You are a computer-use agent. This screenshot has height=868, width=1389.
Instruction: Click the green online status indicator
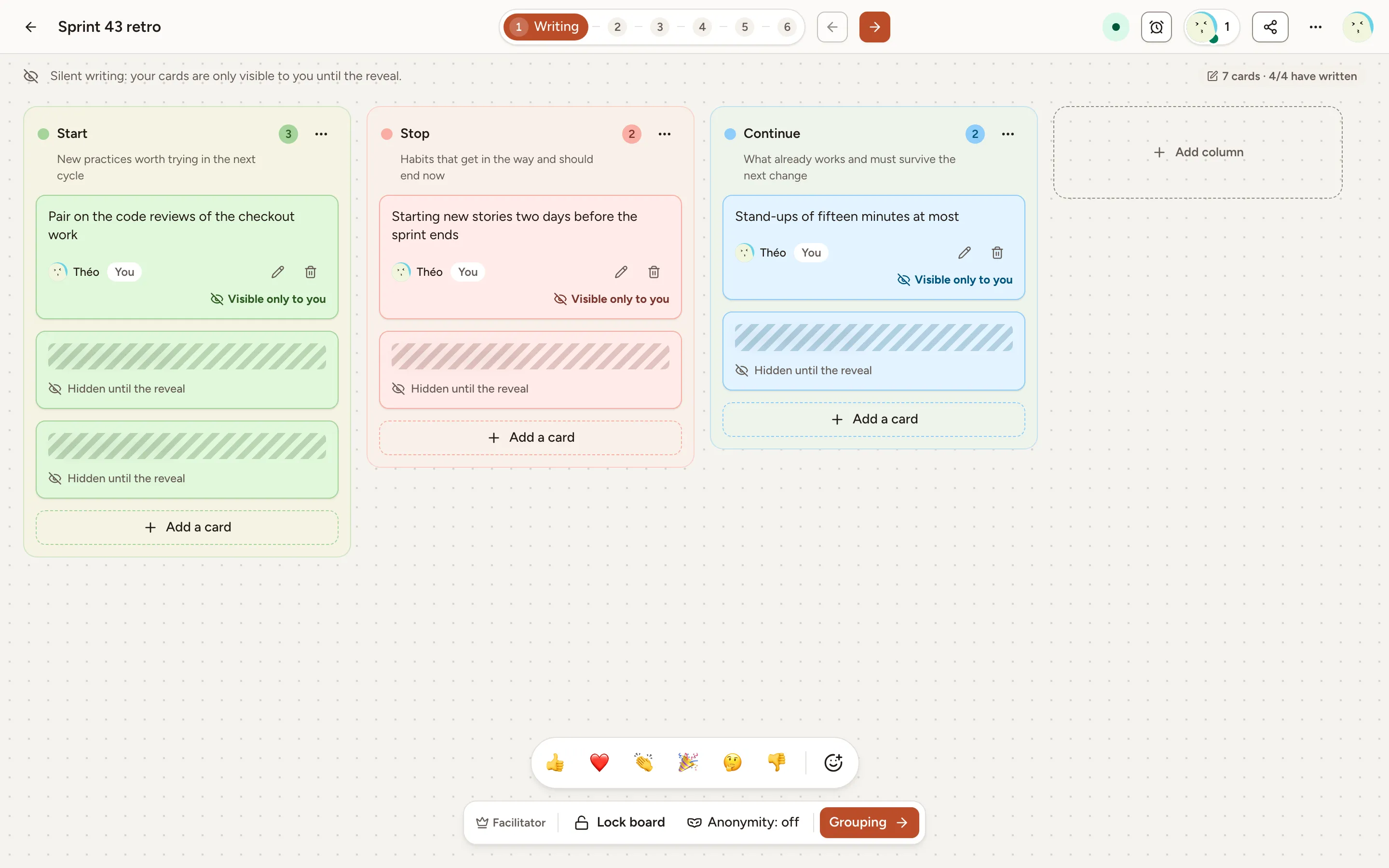tap(1116, 27)
